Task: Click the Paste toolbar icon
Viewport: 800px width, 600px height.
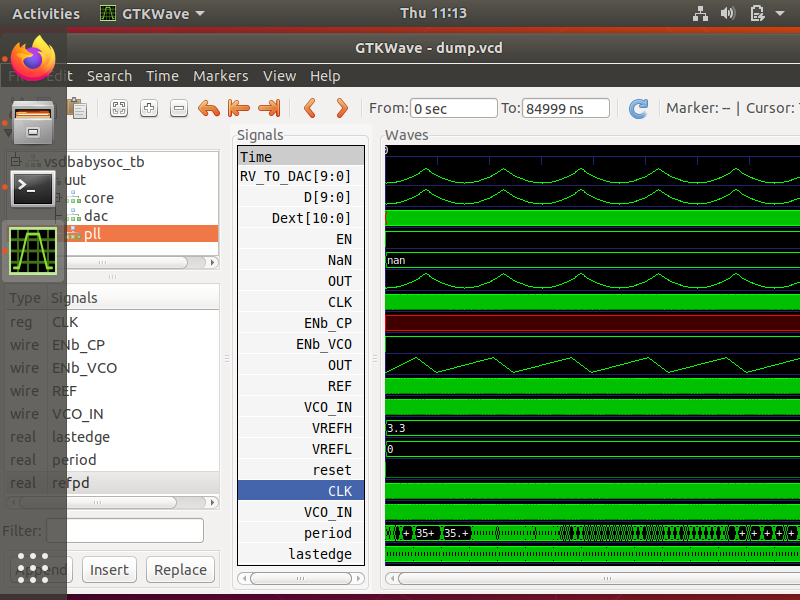Action: tap(78, 108)
